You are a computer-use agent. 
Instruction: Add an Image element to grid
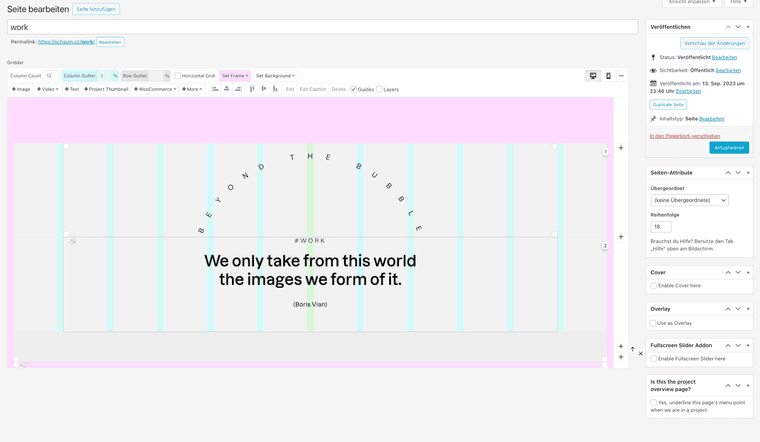pyautogui.click(x=21, y=89)
